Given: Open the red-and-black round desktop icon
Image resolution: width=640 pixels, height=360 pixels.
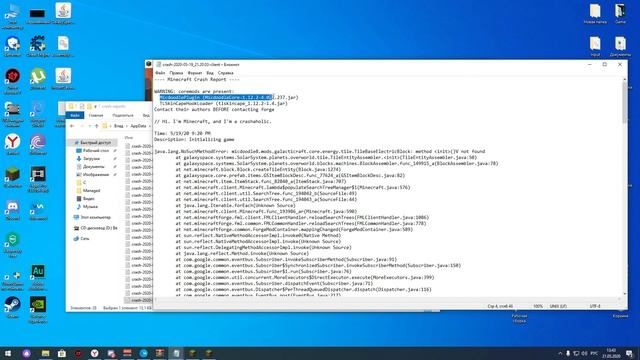Looking at the screenshot, I should point(13,82).
